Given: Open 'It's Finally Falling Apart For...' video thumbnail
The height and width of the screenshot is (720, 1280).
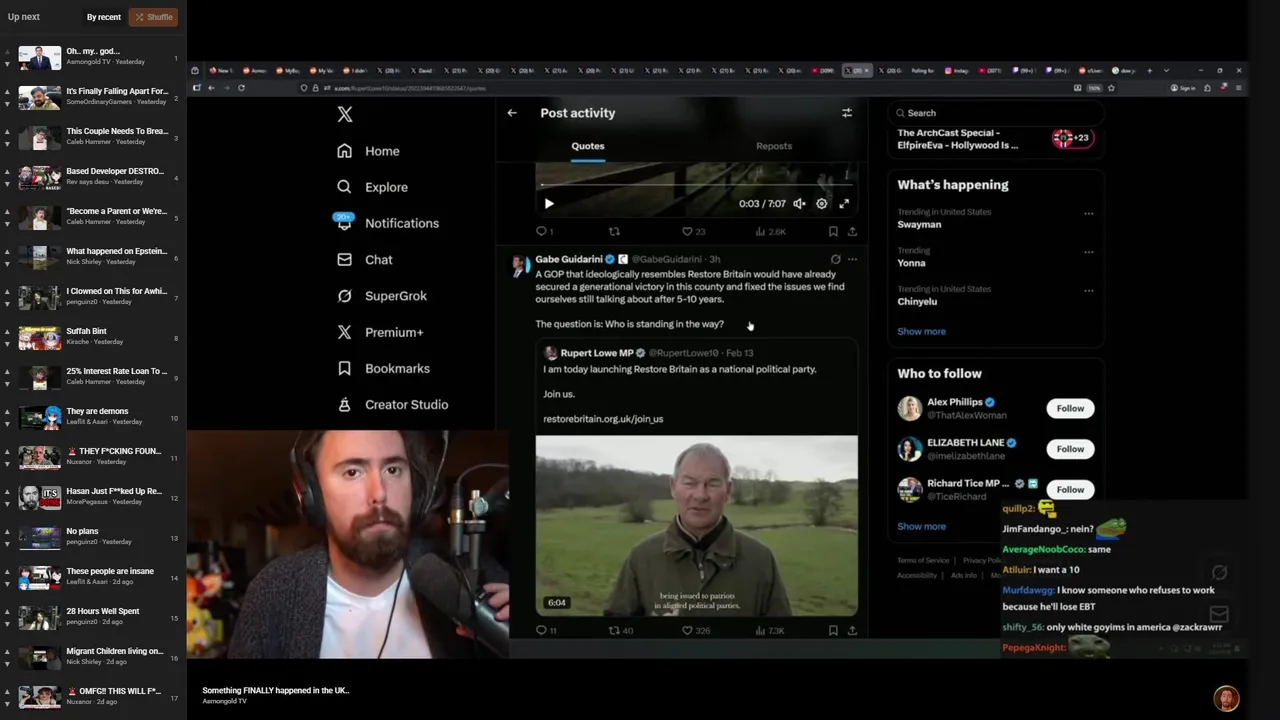Looking at the screenshot, I should click(40, 98).
